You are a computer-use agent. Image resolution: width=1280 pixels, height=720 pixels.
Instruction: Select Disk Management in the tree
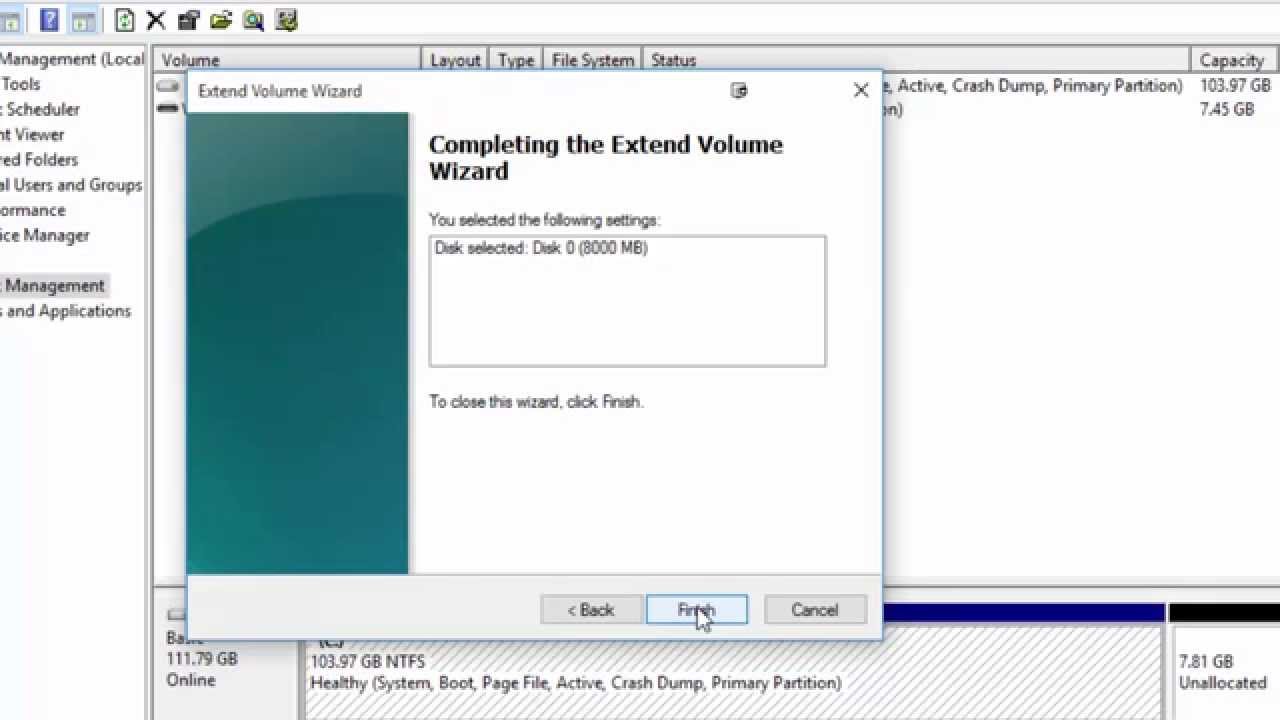(x=53, y=285)
